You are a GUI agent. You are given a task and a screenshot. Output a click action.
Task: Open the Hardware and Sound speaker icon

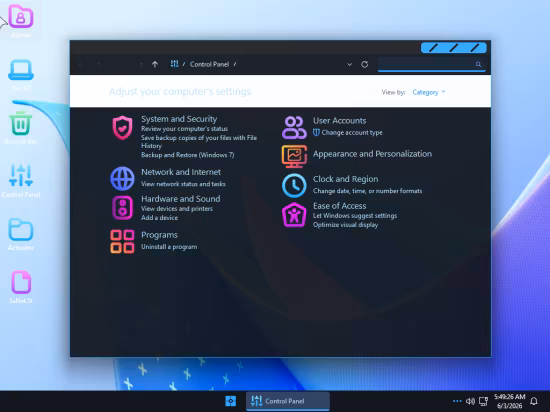pos(122,208)
